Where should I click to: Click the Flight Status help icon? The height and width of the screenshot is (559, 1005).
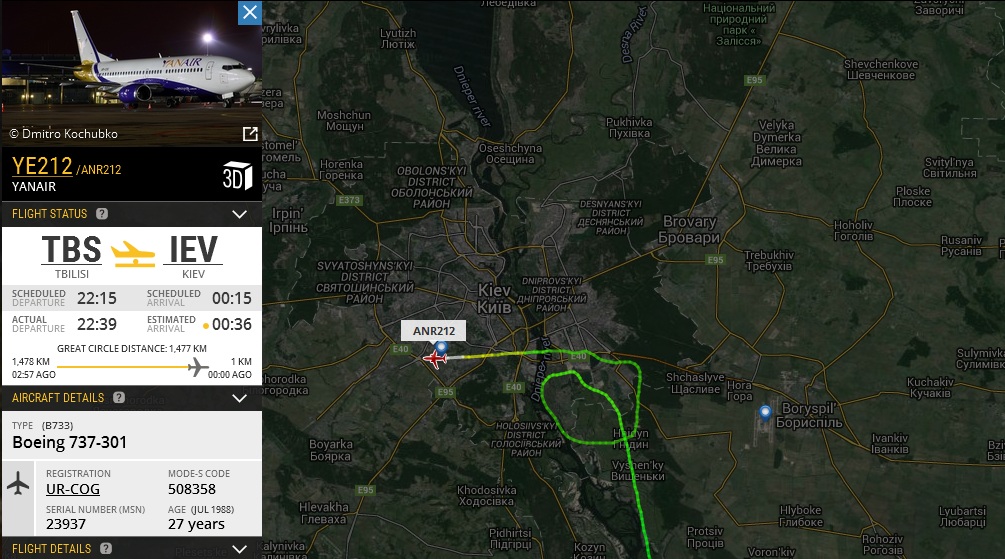click(102, 213)
